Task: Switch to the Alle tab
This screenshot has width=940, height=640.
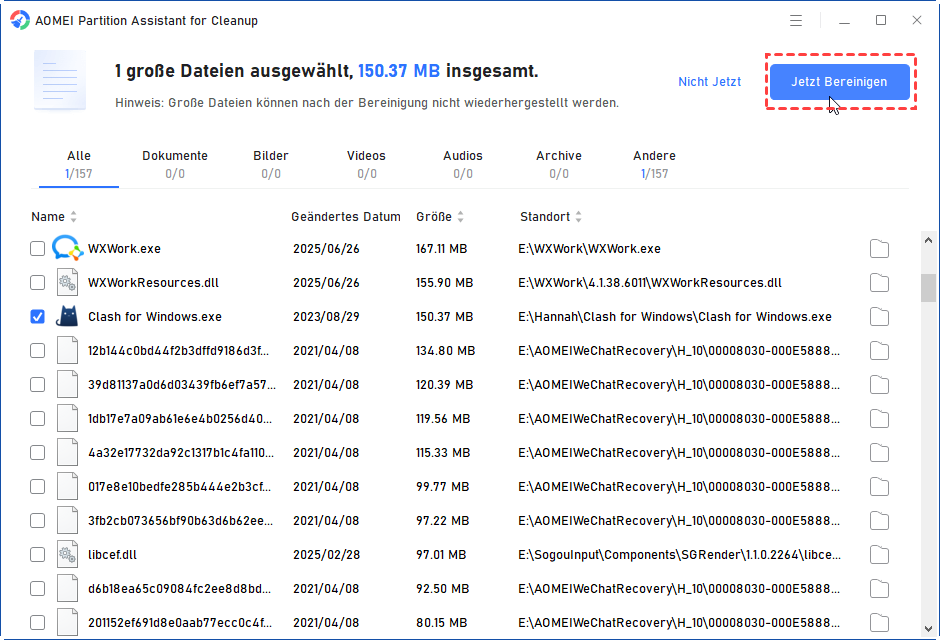Action: coord(79,164)
